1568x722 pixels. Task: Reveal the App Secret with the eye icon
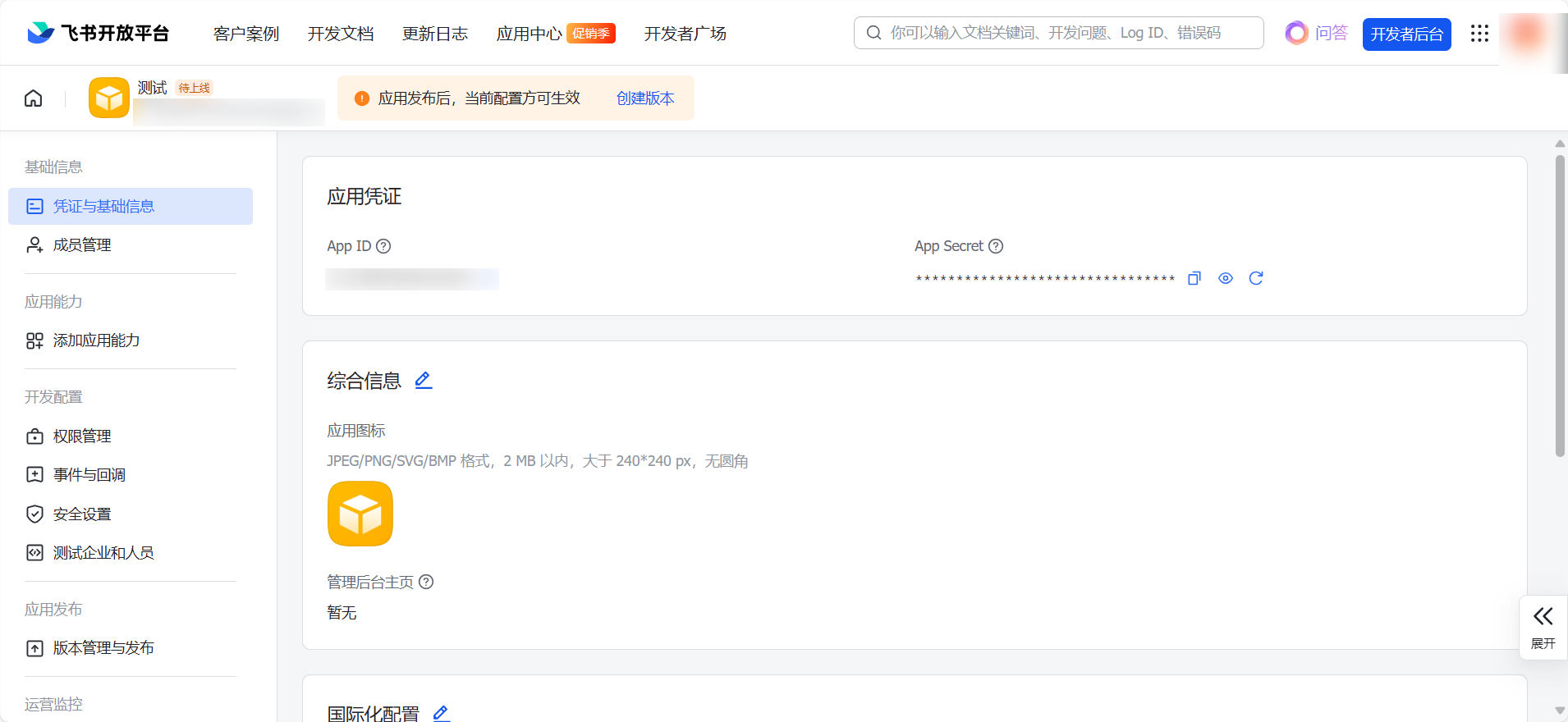[x=1226, y=278]
